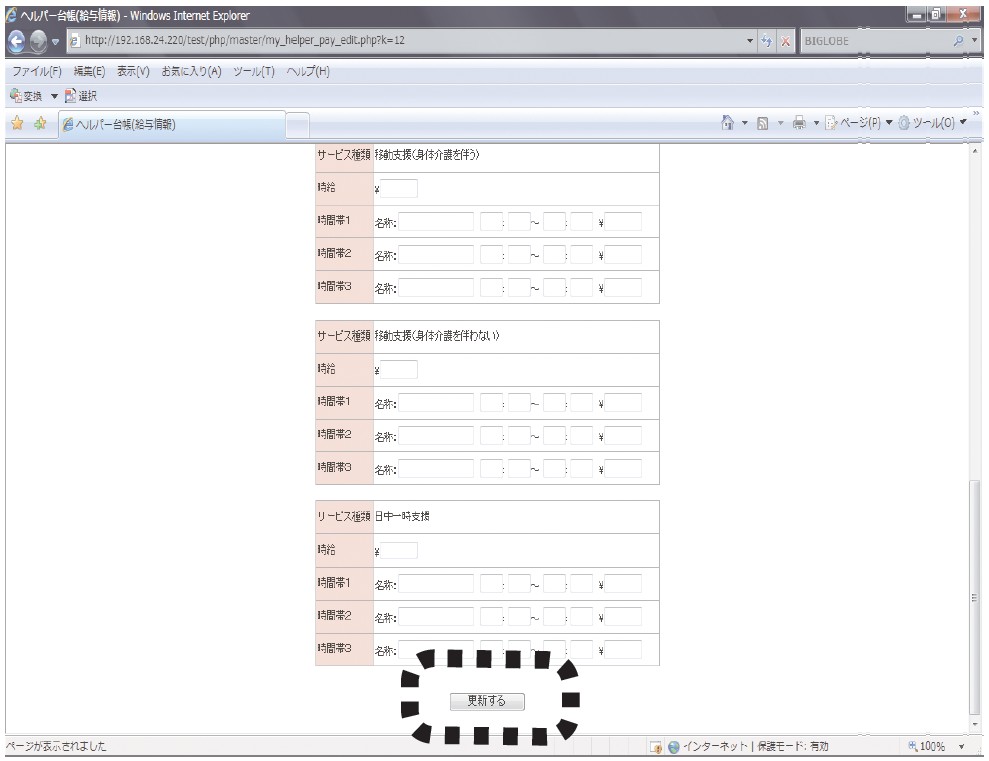Select the ヘルパー台帳(給与情報) tab
Screen dimensions: 989x761
coord(172,124)
